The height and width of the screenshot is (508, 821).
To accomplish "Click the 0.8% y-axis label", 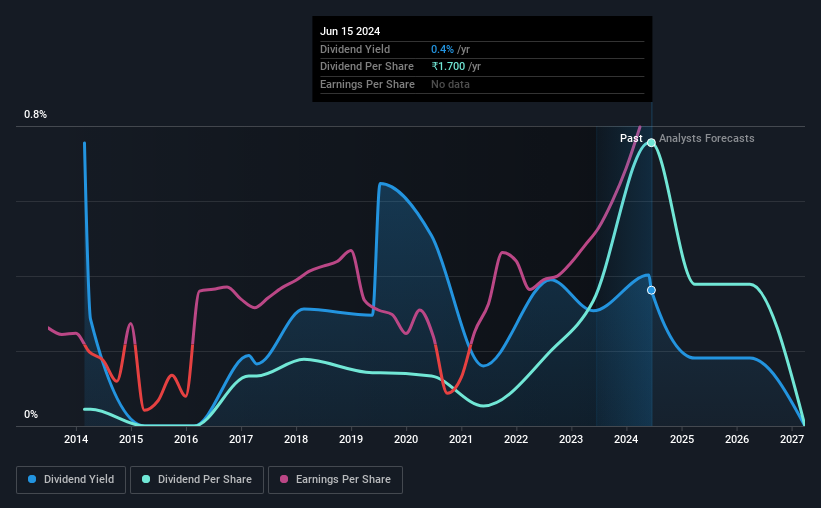I will [x=36, y=114].
